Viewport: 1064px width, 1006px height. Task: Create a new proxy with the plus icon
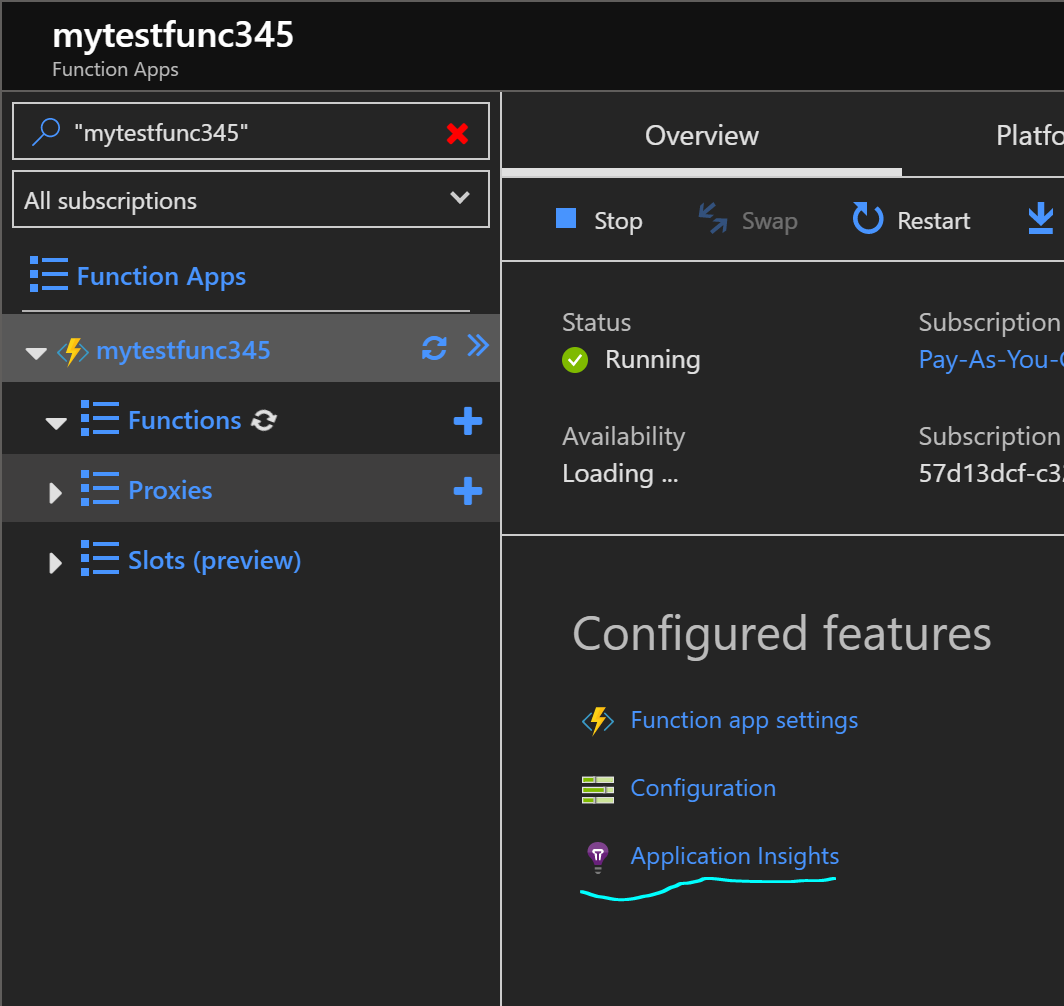467,491
